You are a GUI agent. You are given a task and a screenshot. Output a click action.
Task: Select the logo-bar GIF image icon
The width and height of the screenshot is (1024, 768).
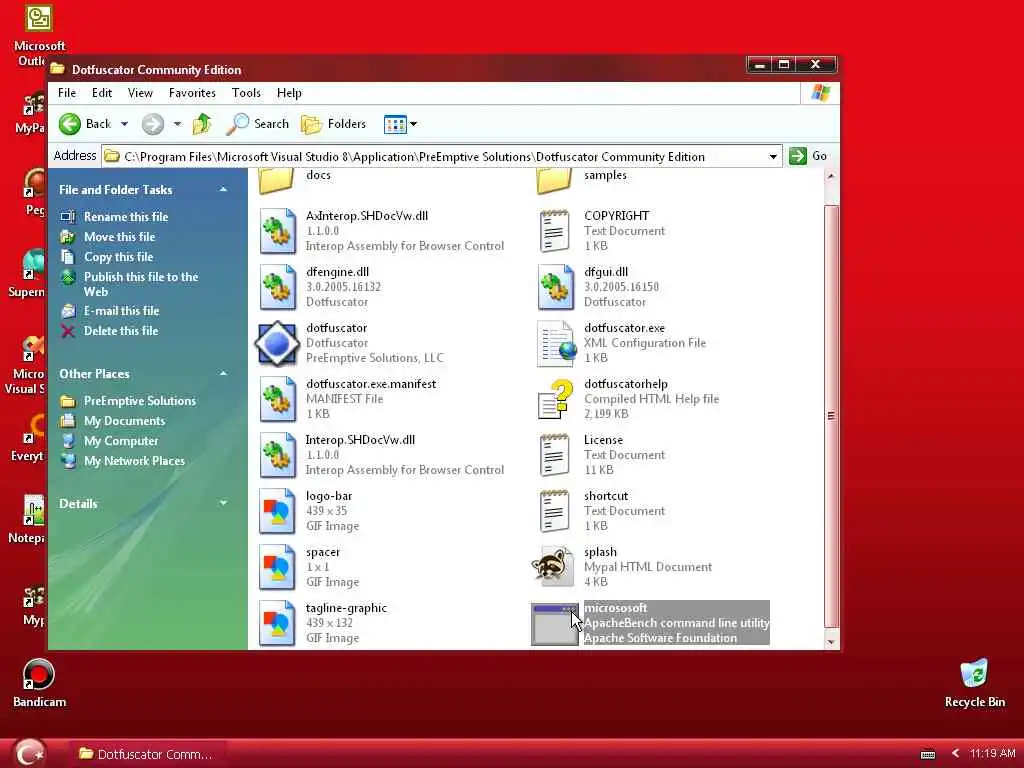tap(278, 511)
